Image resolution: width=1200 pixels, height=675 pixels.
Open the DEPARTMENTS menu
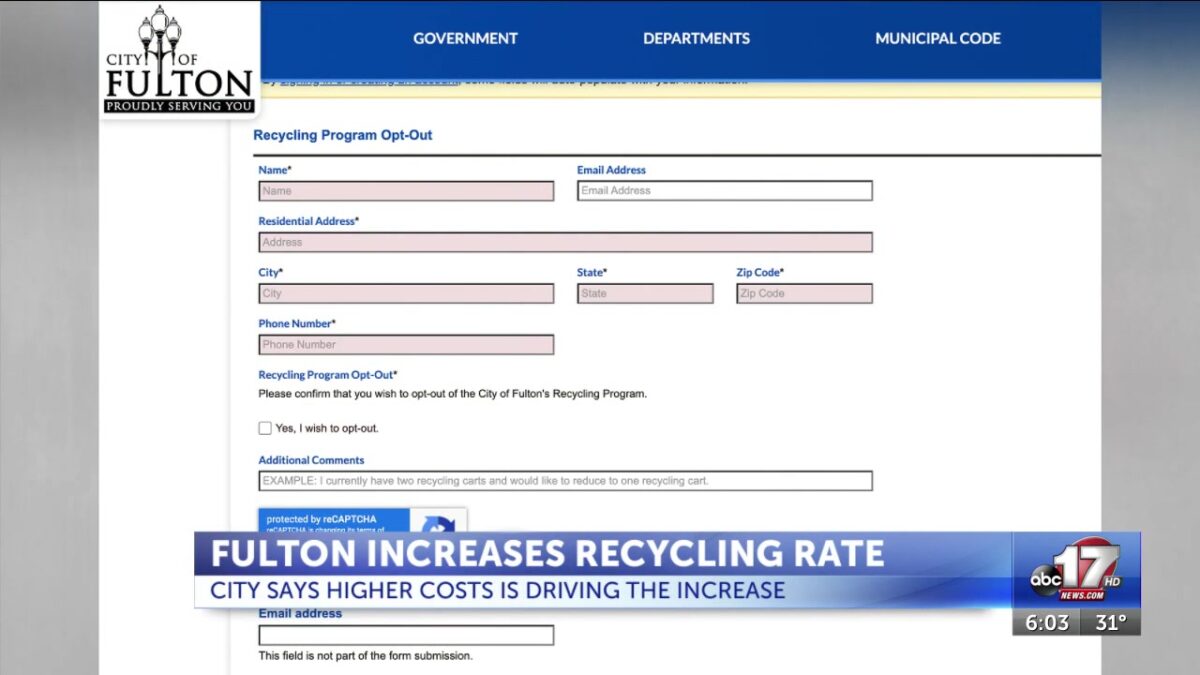click(x=695, y=38)
